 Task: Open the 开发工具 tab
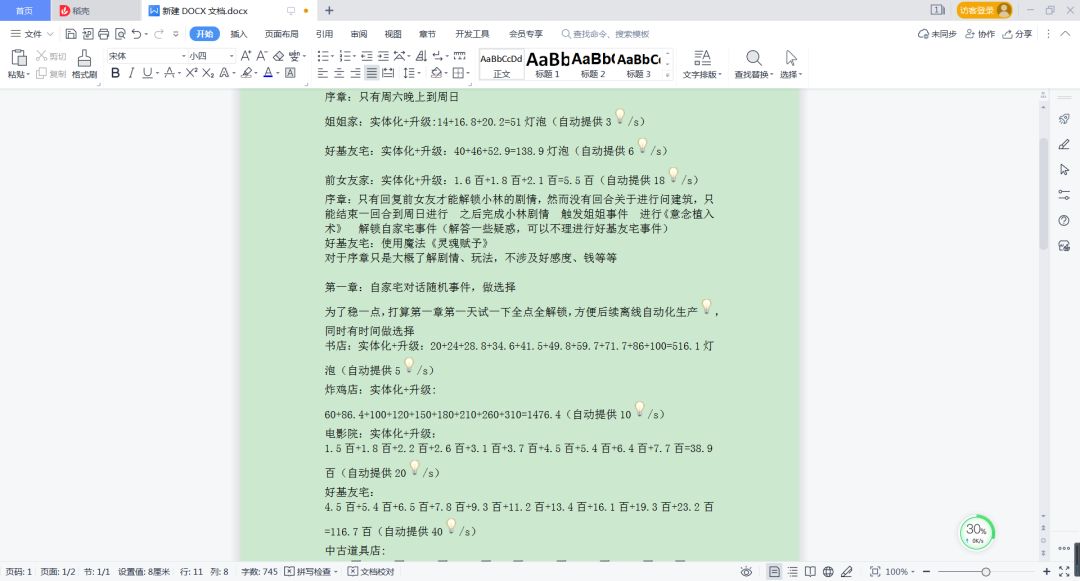pos(472,34)
